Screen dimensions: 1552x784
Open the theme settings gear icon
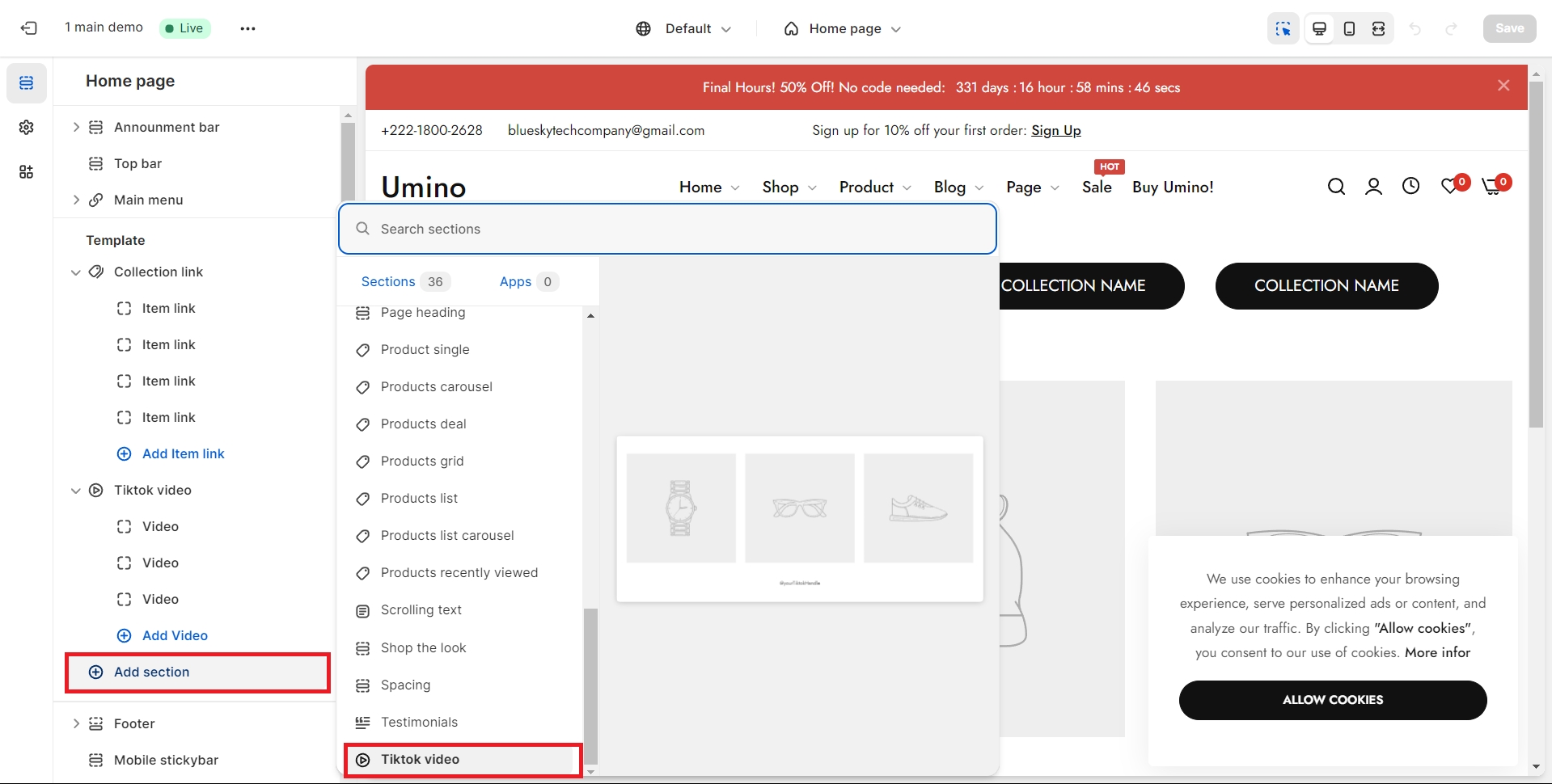click(x=27, y=128)
